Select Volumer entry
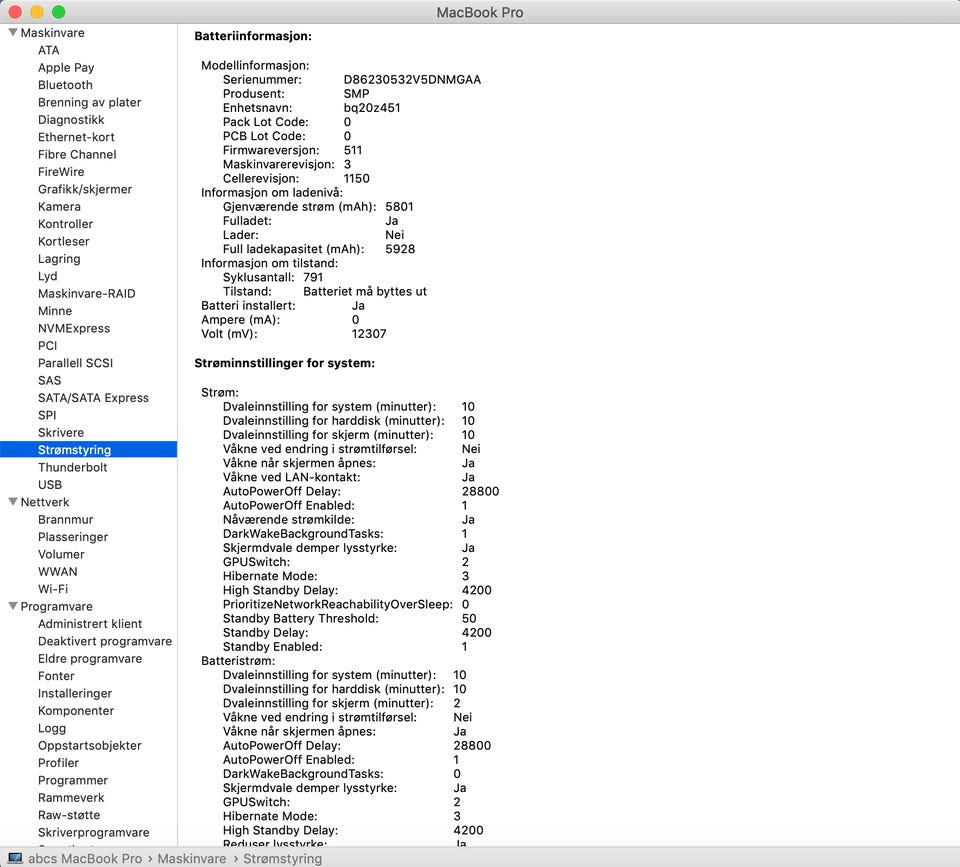This screenshot has width=960, height=867. [61, 554]
